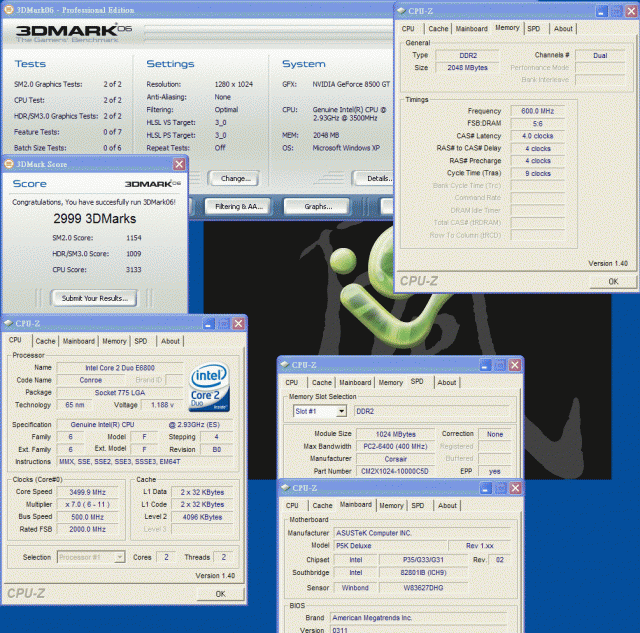Select CPU tab in CPU-Z Mainboard window

pyautogui.click(x=292, y=506)
